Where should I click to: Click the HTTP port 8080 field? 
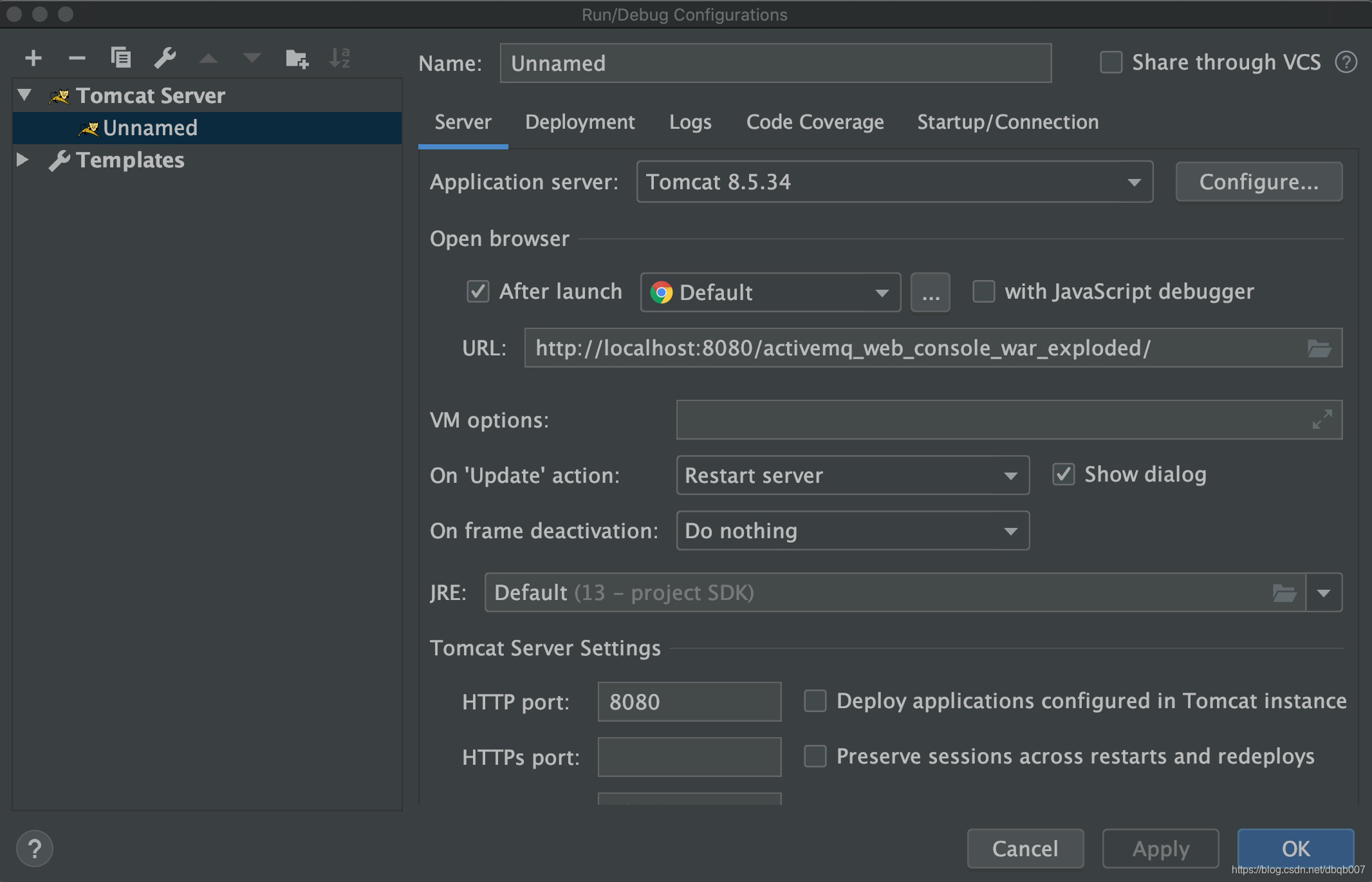689,702
